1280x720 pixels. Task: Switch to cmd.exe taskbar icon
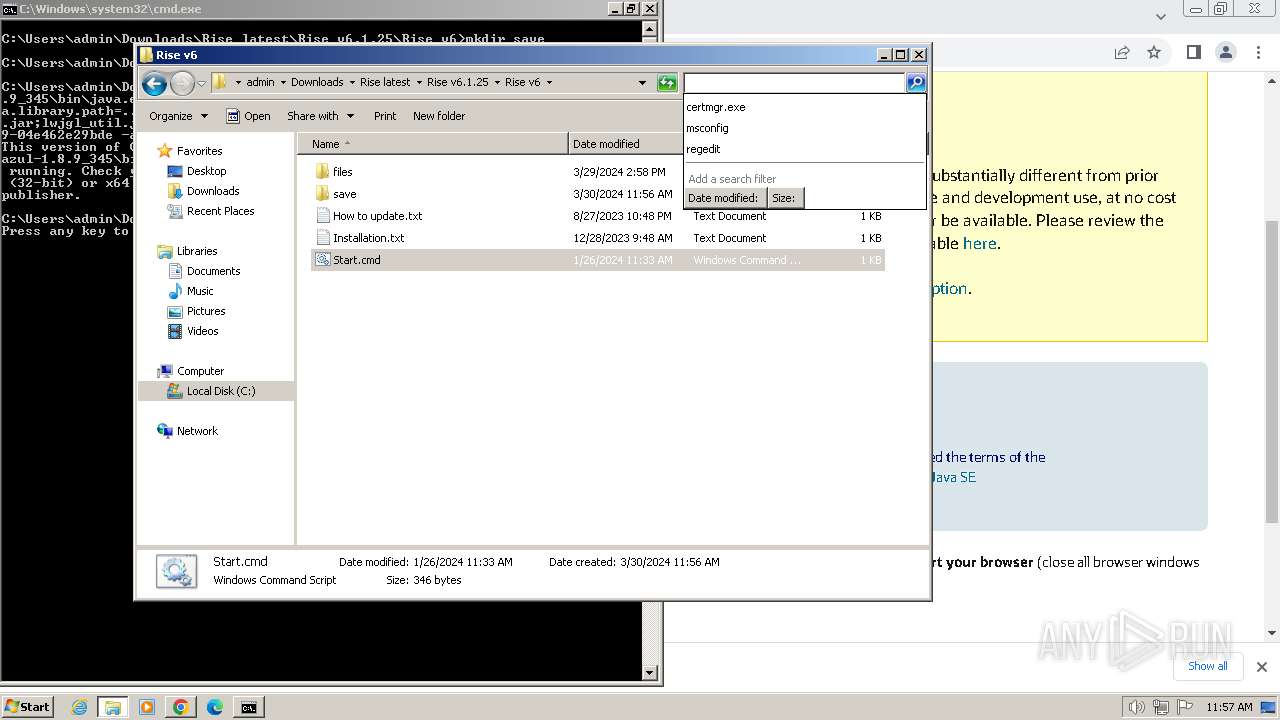pyautogui.click(x=248, y=707)
